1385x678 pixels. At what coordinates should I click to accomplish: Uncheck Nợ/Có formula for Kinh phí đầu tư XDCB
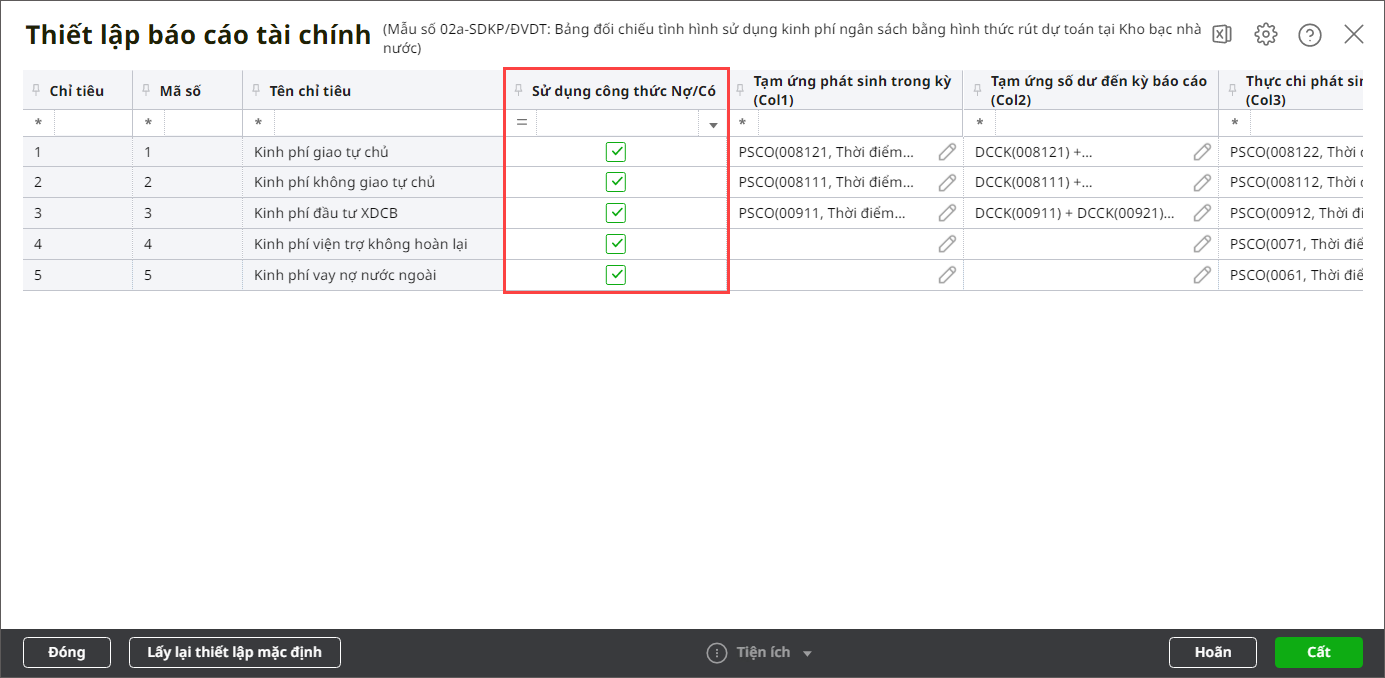616,213
